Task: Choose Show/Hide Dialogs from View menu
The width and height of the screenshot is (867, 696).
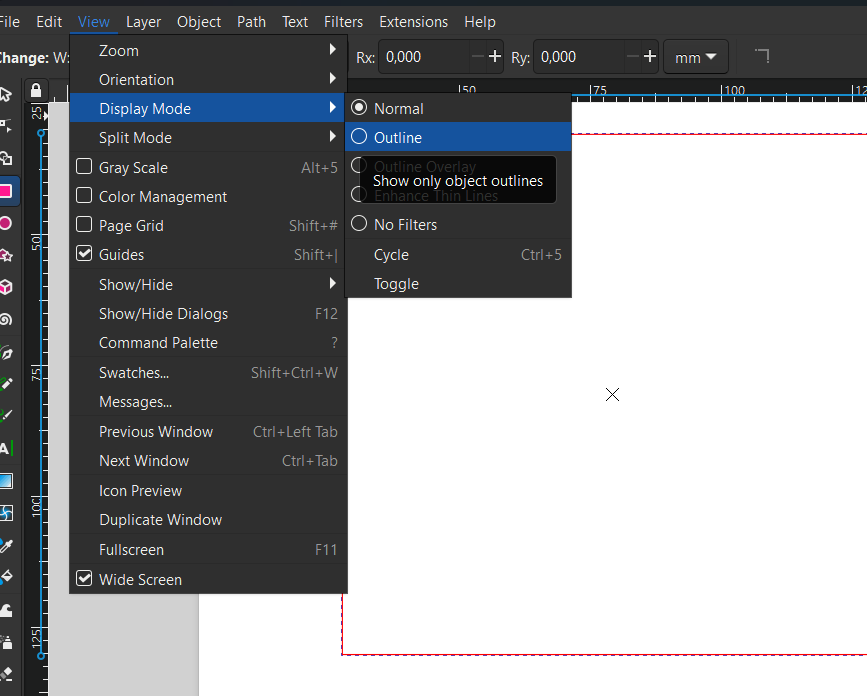Action: coord(208,313)
